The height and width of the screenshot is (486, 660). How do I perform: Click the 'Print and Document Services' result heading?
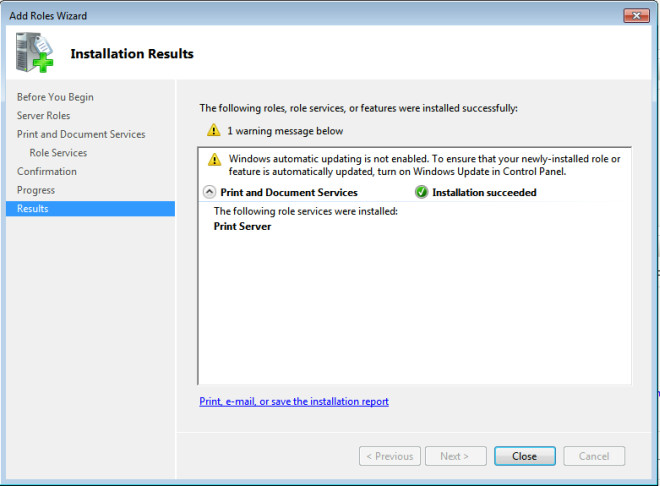[289, 192]
